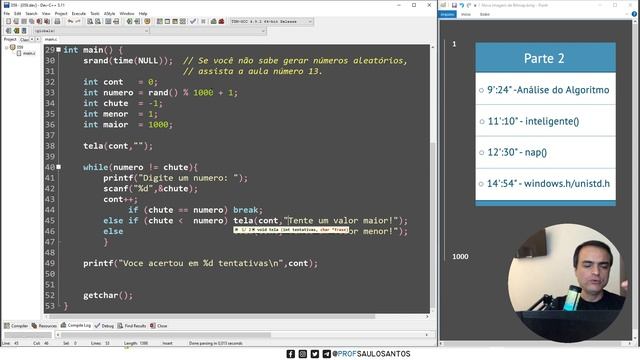Open the Project menu in Dev-C++
The height and width of the screenshot is (360, 640).
(x=61, y=13)
